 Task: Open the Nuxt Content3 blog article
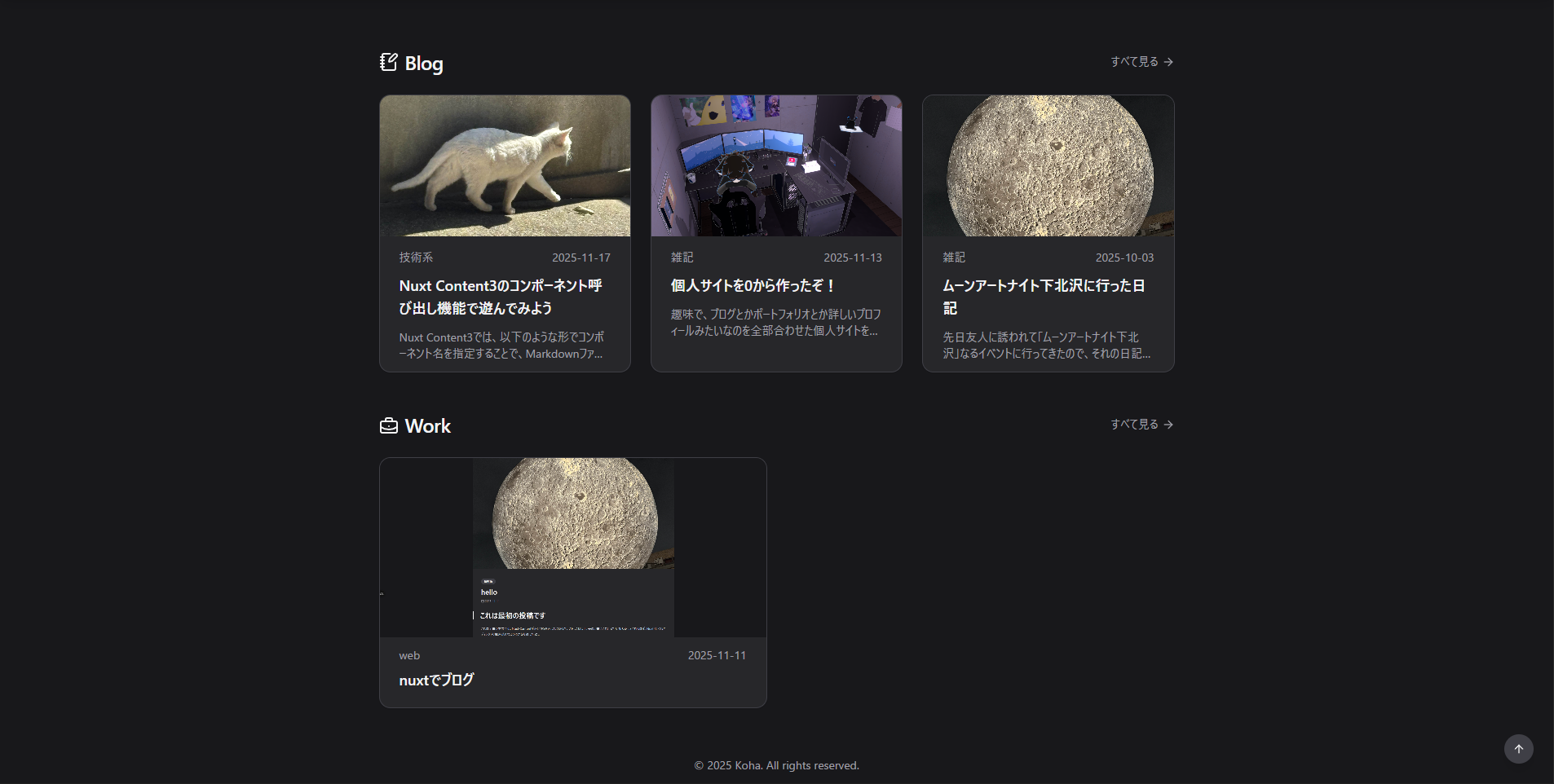[x=504, y=297]
